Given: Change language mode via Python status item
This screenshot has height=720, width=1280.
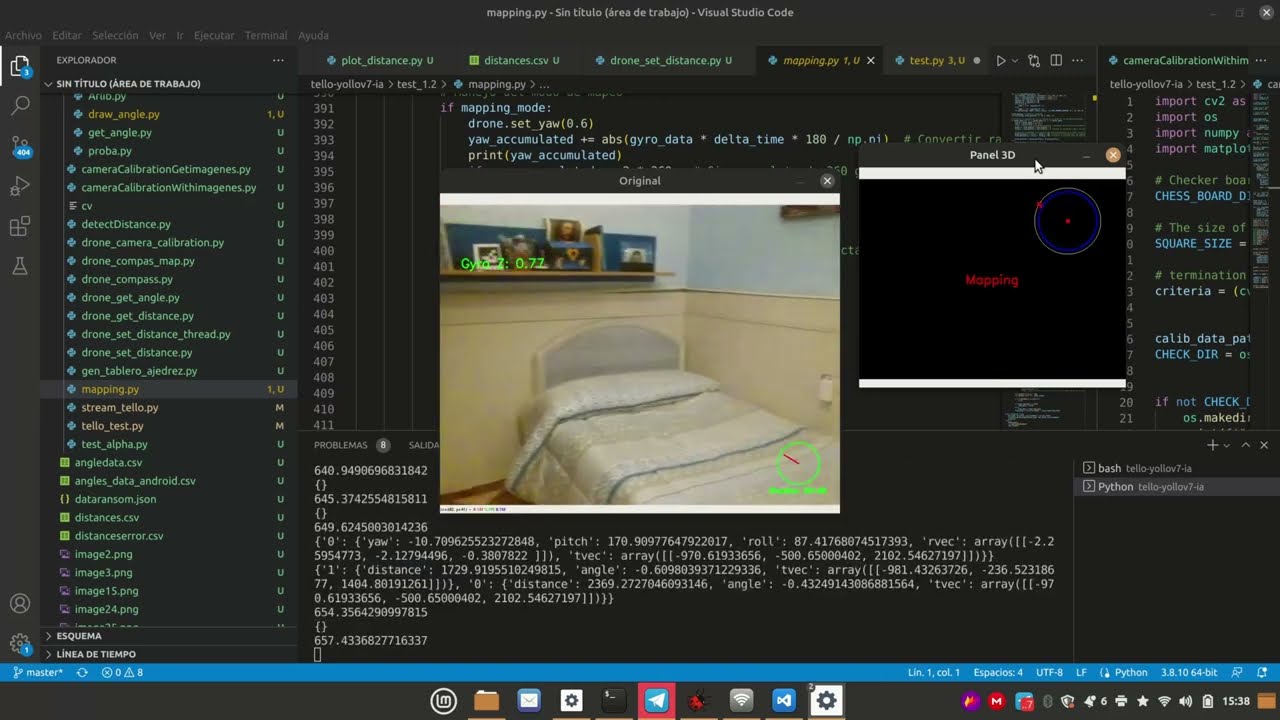Looking at the screenshot, I should [1130, 673].
